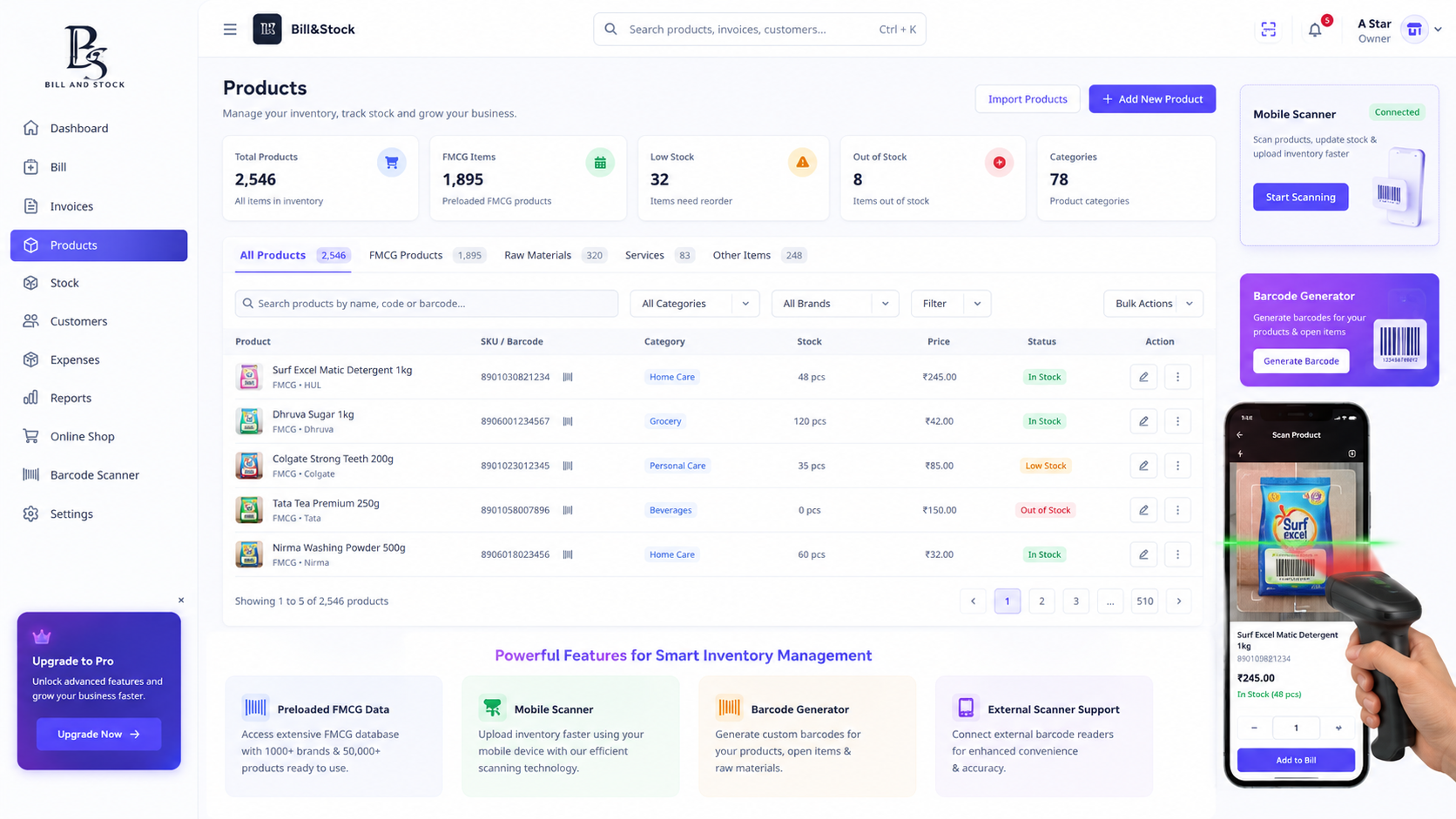
Task: Edit the Dhruva Sugar 1kg product
Action: tap(1143, 421)
